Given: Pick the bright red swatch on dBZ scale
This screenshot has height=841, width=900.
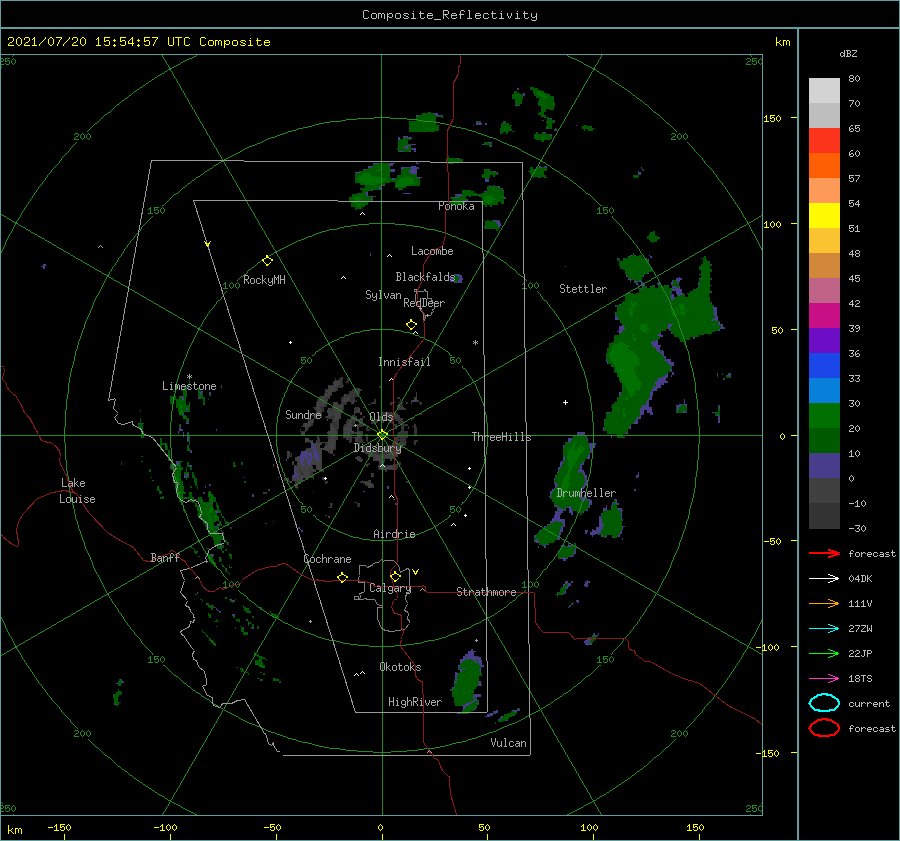Looking at the screenshot, I should [x=824, y=140].
